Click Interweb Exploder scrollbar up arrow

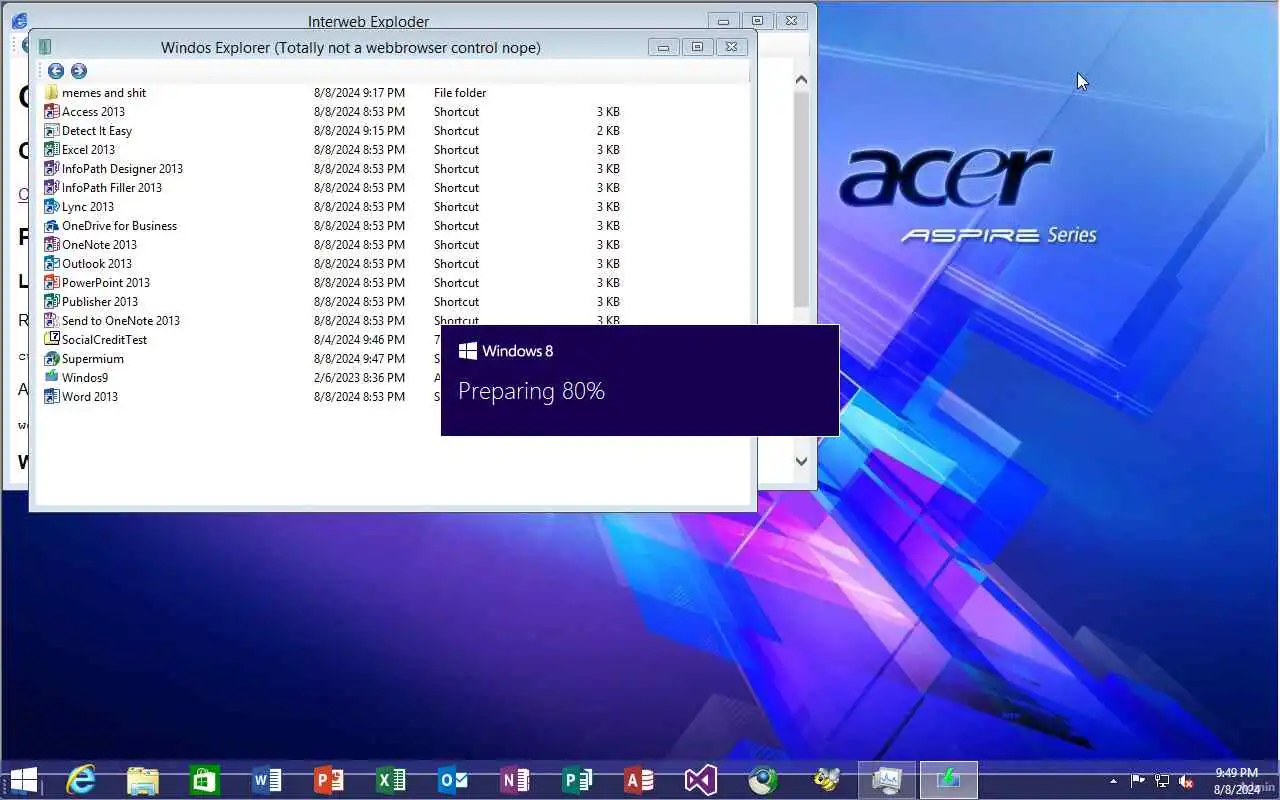[x=801, y=79]
